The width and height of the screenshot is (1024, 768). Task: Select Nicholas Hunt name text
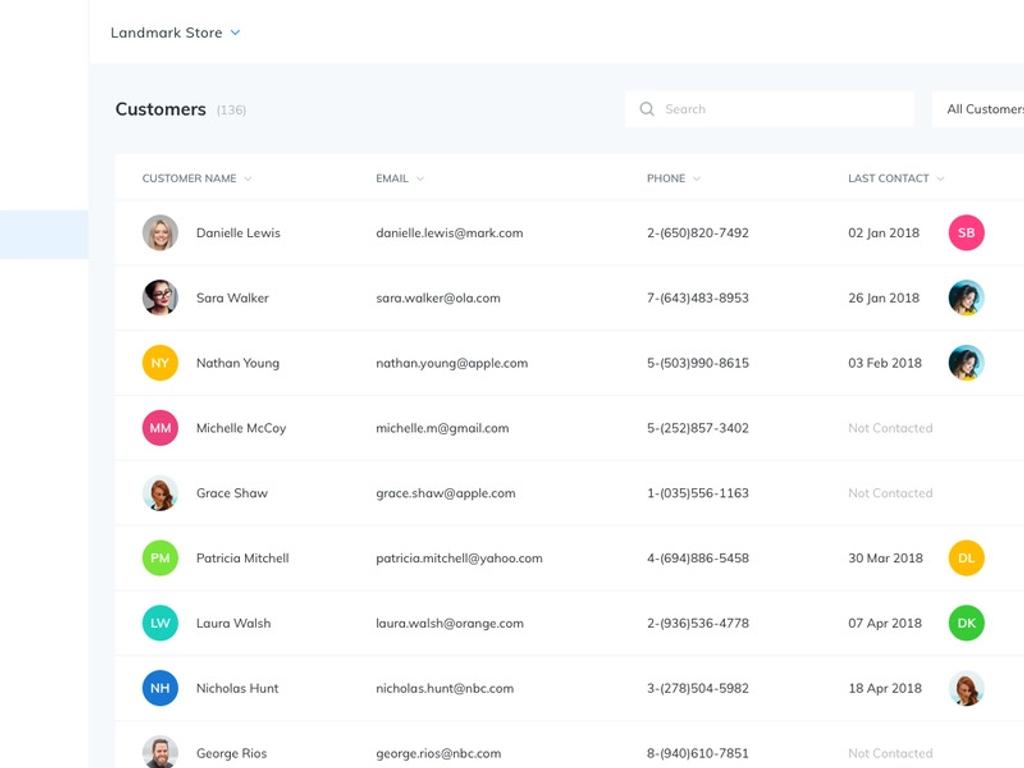click(237, 688)
